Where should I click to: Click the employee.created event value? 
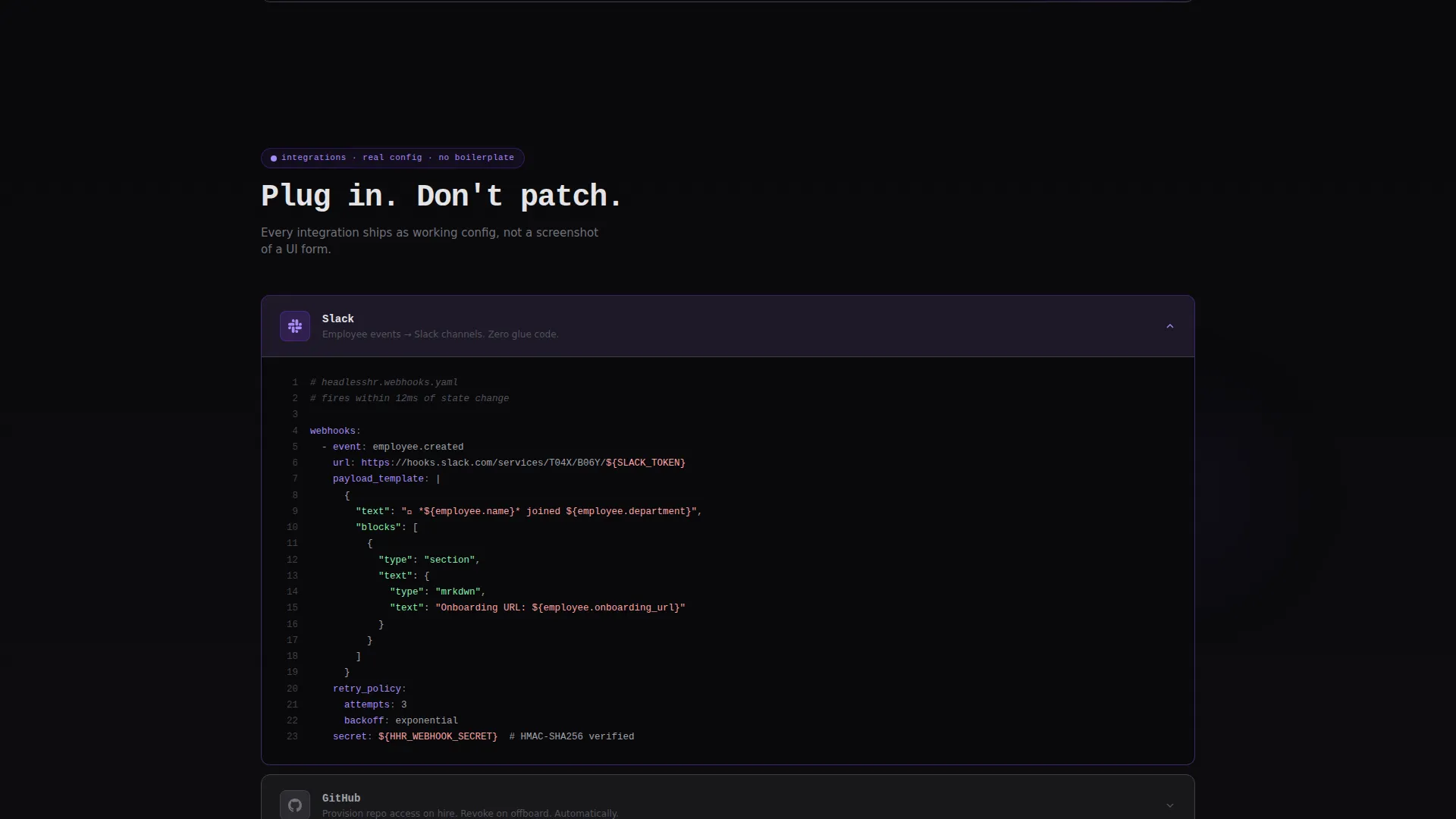click(418, 447)
